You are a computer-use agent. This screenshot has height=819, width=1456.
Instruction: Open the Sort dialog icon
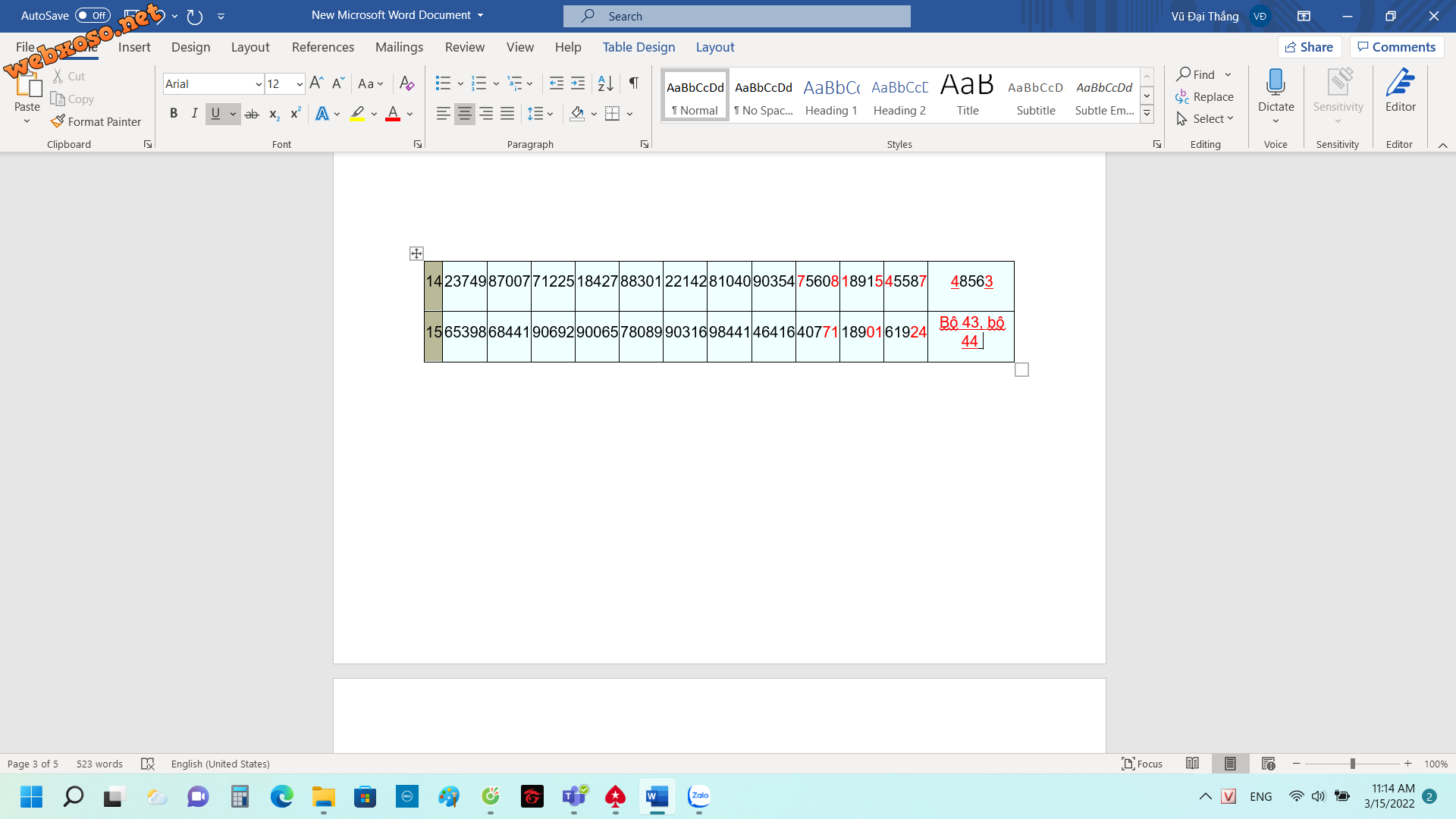pos(605,83)
